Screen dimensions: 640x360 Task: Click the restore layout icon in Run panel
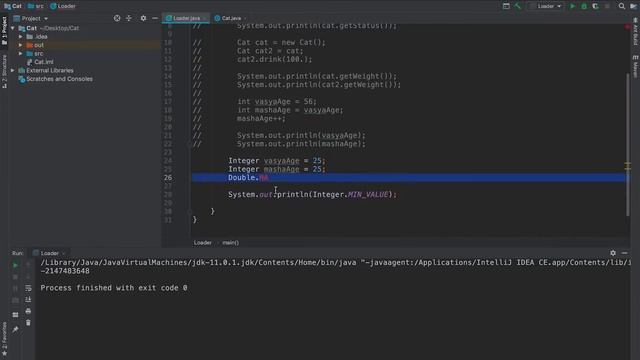16,315
